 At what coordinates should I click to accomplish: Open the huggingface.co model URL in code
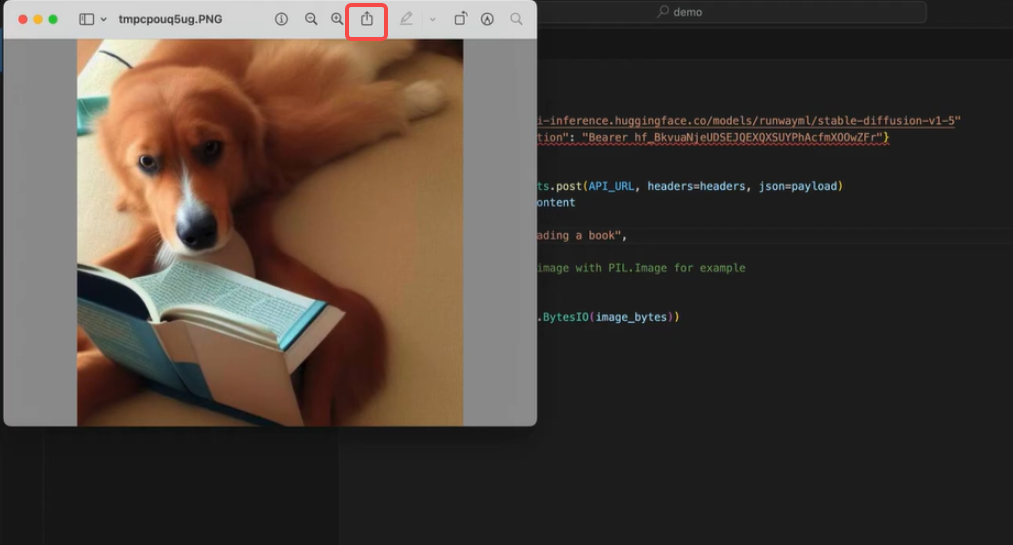pos(748,121)
